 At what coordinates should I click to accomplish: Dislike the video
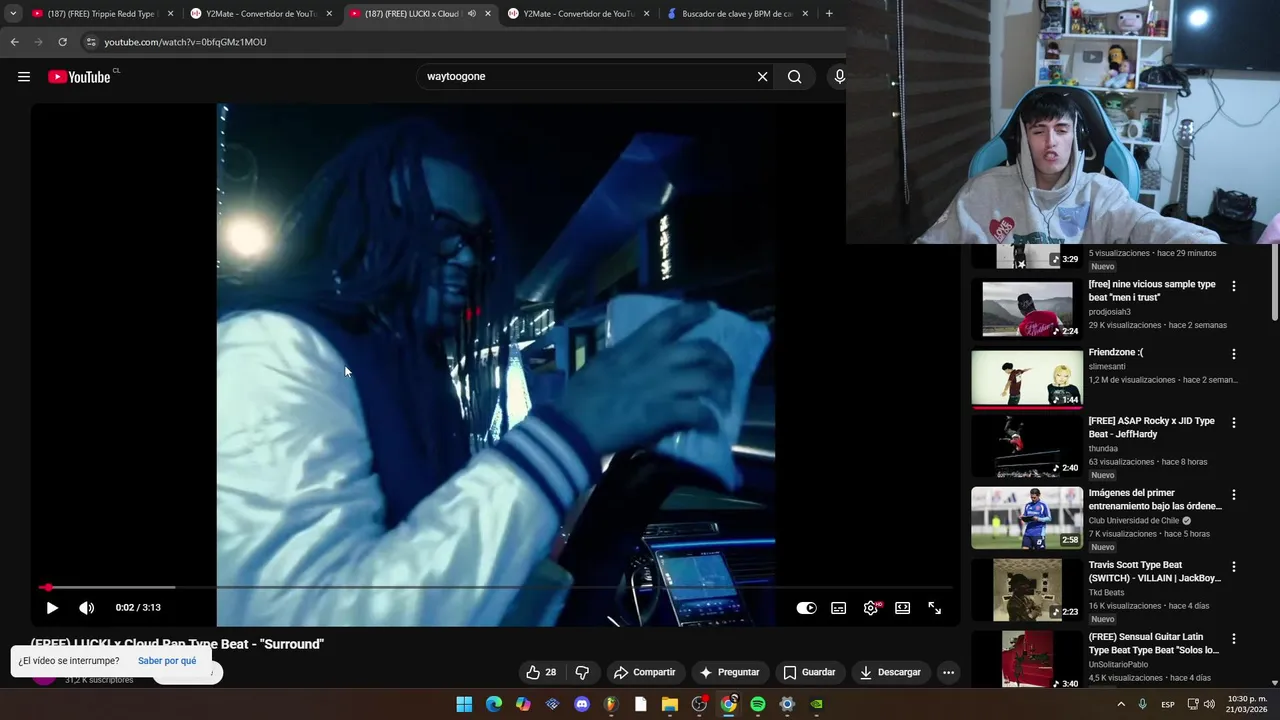pos(582,672)
